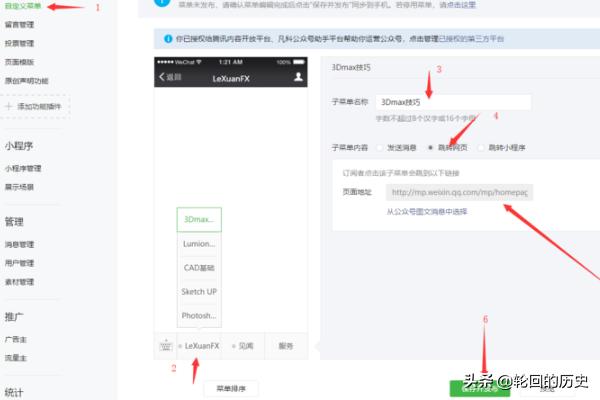The height and width of the screenshot is (400, 600).
Task: Click 从公众号图文消息中选择 link
Action: point(427,211)
